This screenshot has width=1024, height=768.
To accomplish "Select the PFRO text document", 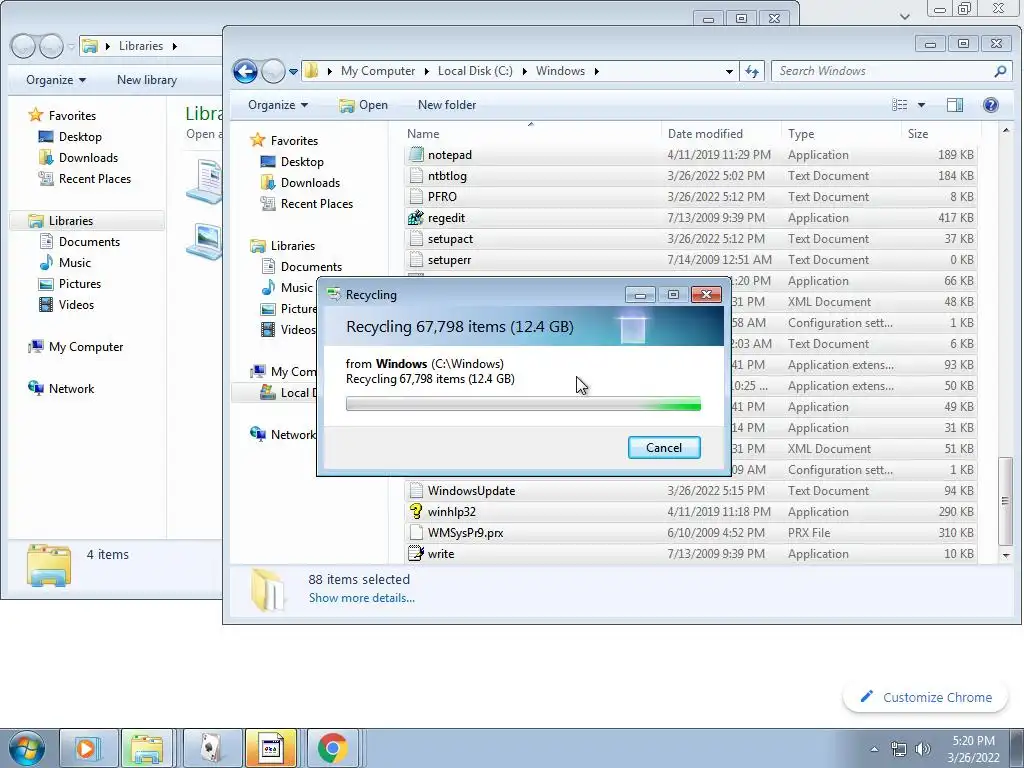I will [x=690, y=197].
